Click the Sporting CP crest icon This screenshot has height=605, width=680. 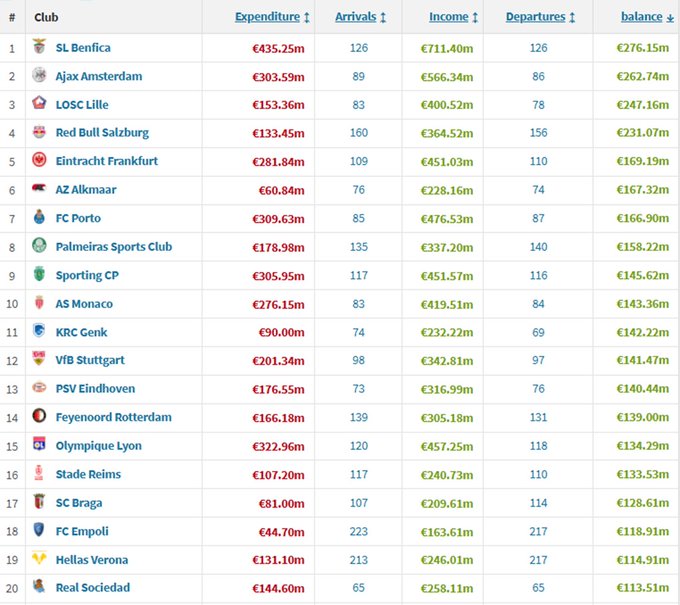39,275
